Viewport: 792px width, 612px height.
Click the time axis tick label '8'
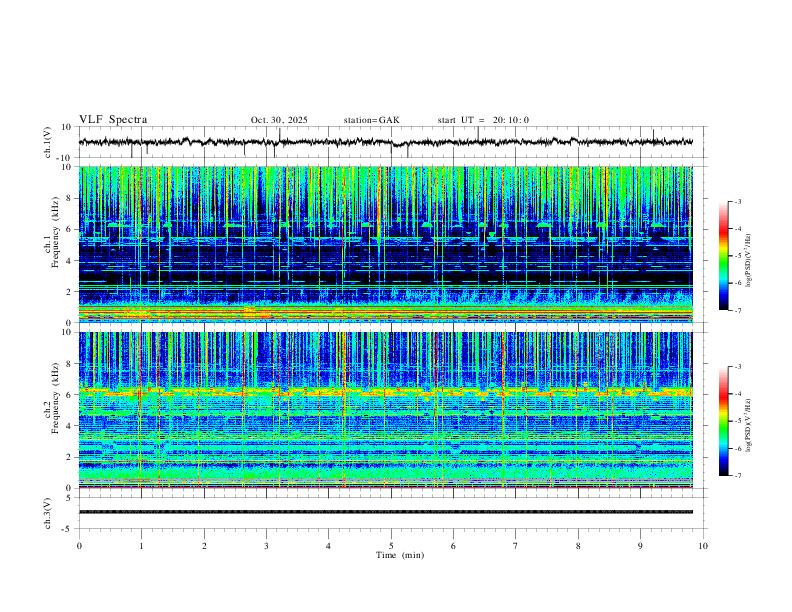pos(578,546)
